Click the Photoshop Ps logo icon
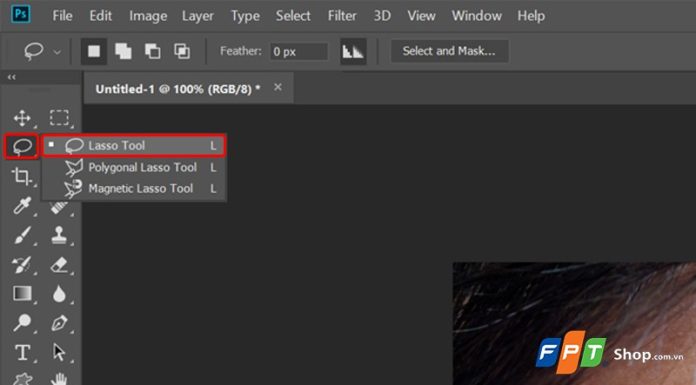696x385 pixels. [x=20, y=14]
